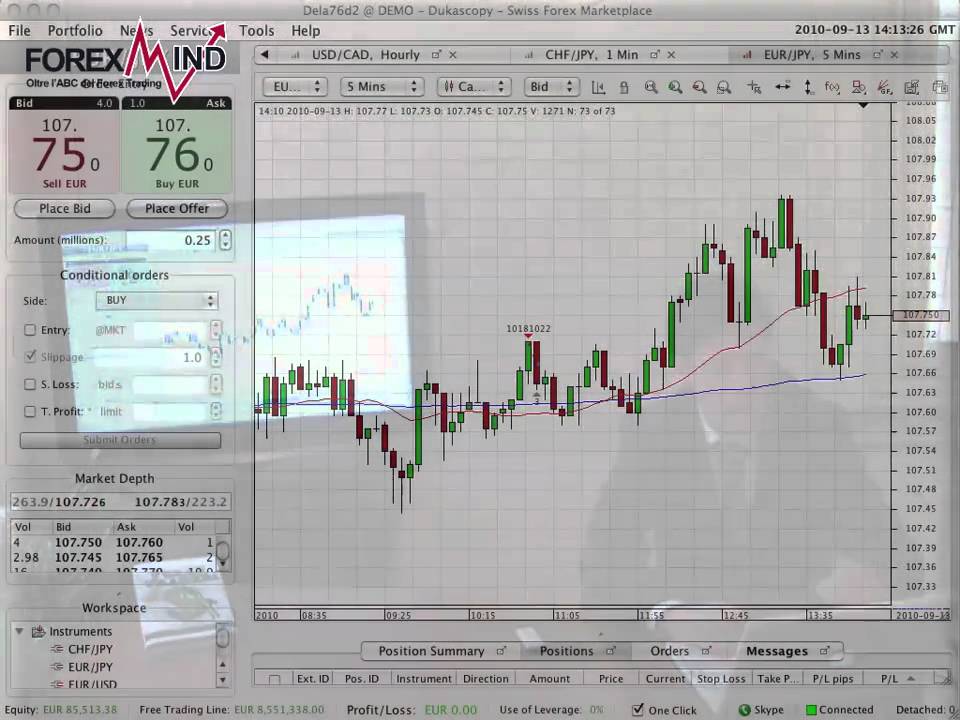Click the Amount (millions) input field
This screenshot has height=720, width=960.
coord(171,240)
